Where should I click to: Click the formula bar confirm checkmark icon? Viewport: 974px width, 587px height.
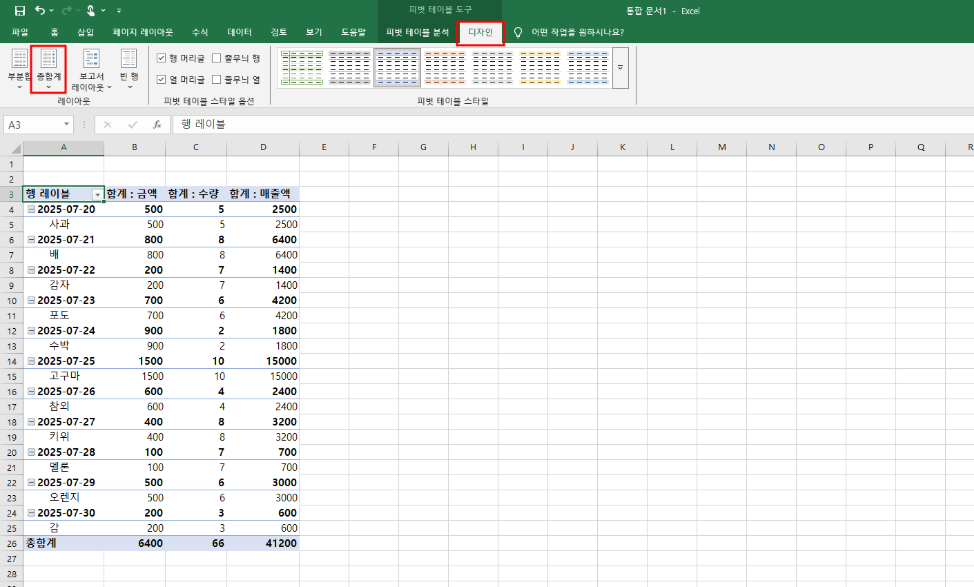point(132,125)
